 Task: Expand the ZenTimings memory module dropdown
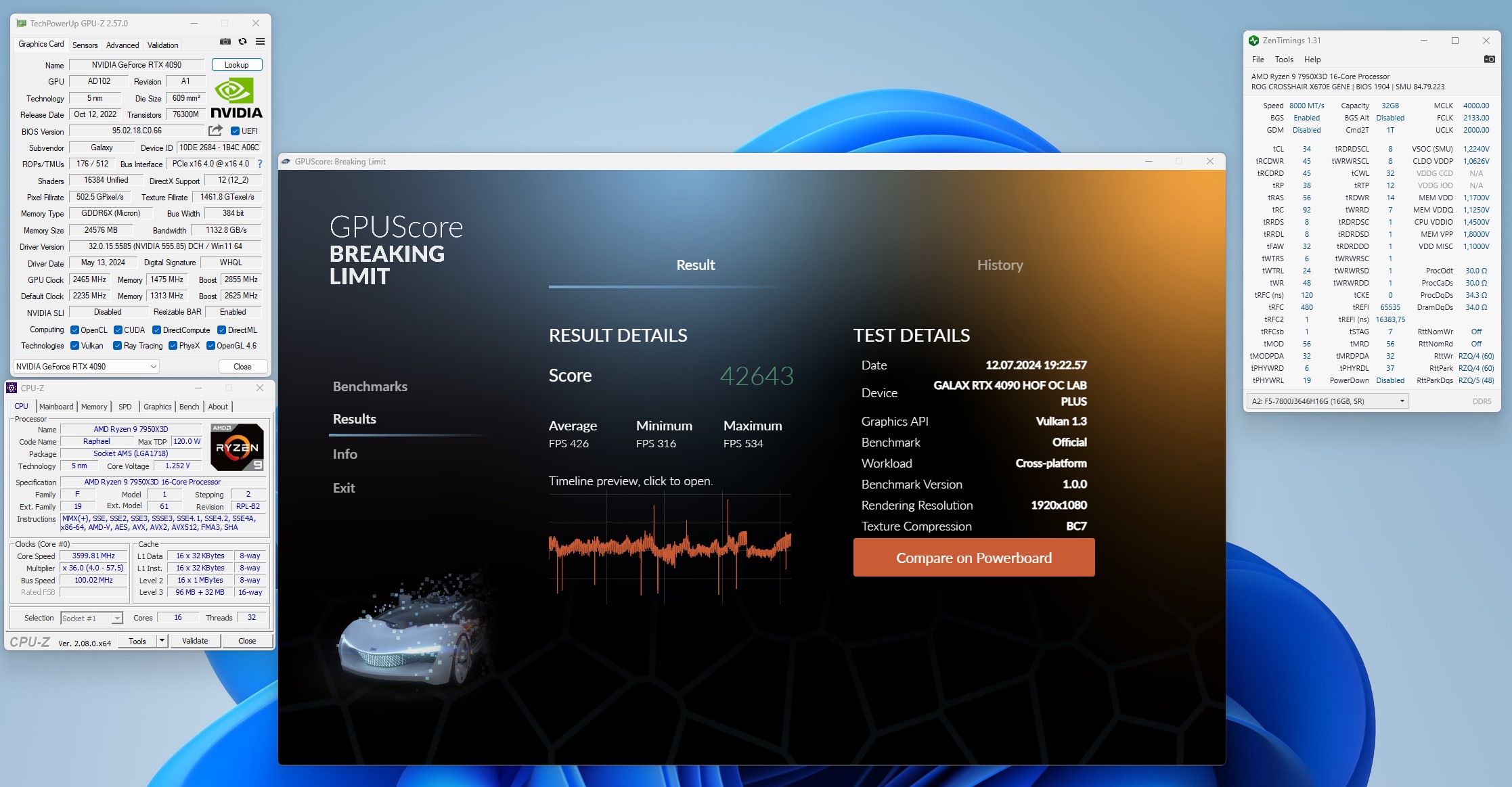coord(1402,401)
